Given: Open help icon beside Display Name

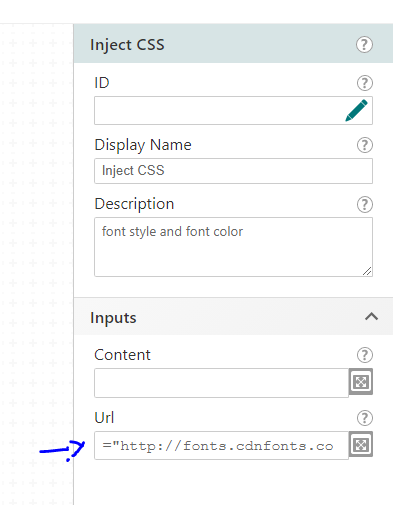Looking at the screenshot, I should point(365,145).
